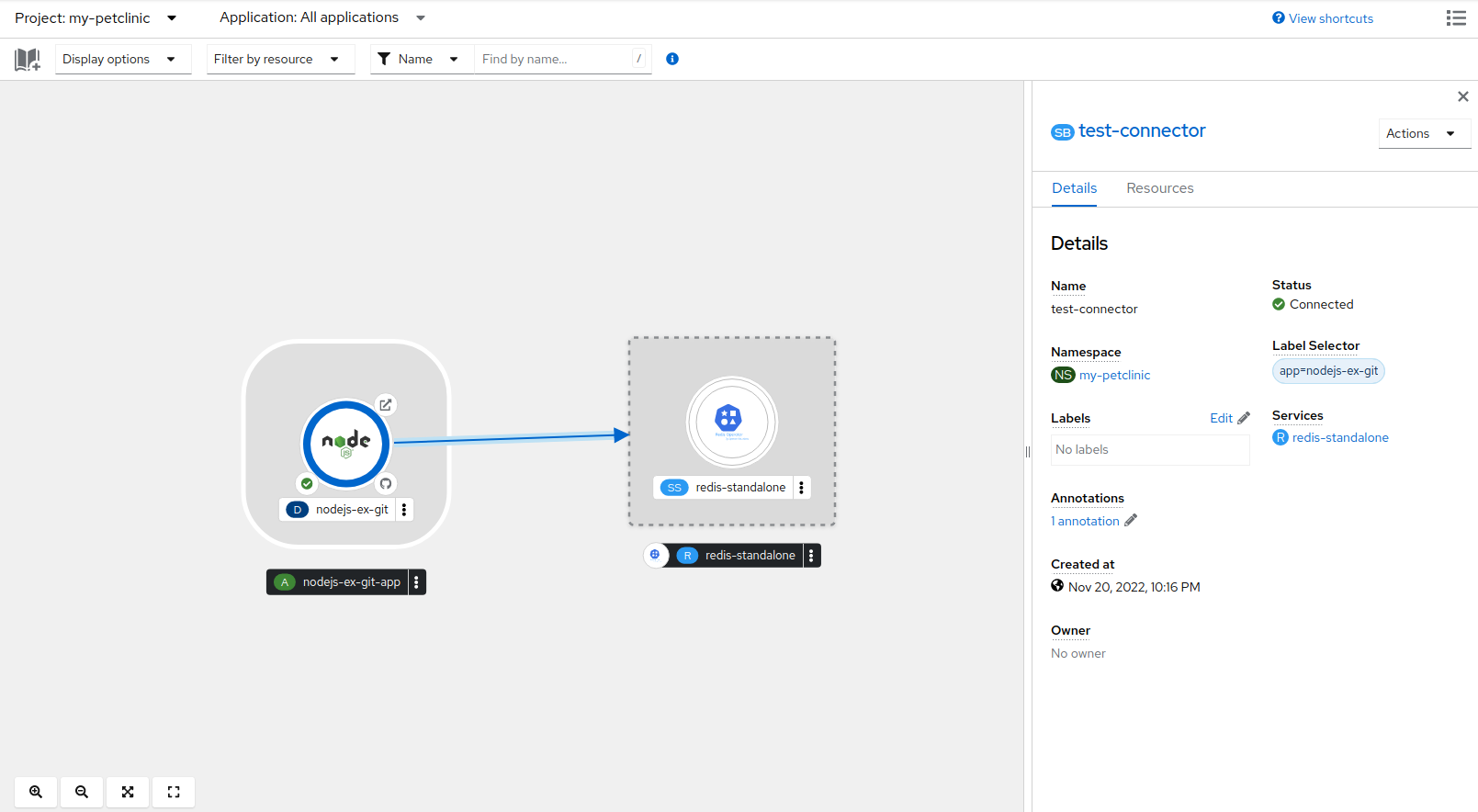Open the Actions dropdown for test-connector
Image resolution: width=1478 pixels, height=812 pixels.
pos(1423,134)
